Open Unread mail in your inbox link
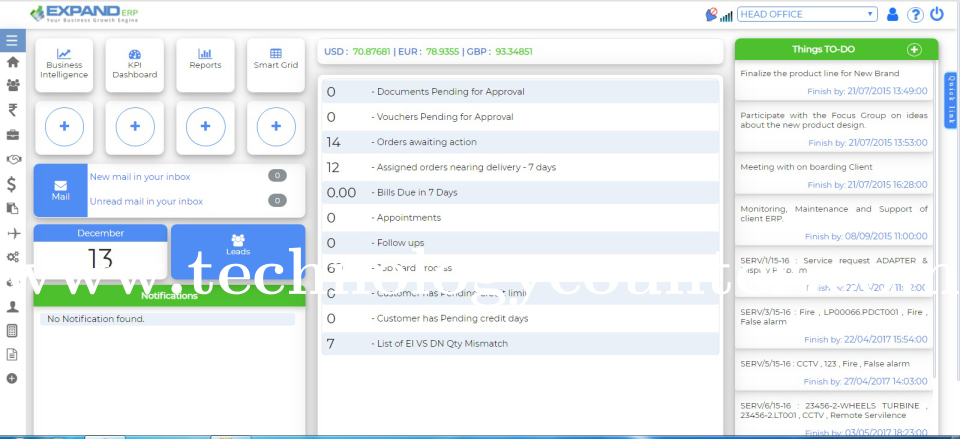This screenshot has height=439, width=960. tap(146, 201)
